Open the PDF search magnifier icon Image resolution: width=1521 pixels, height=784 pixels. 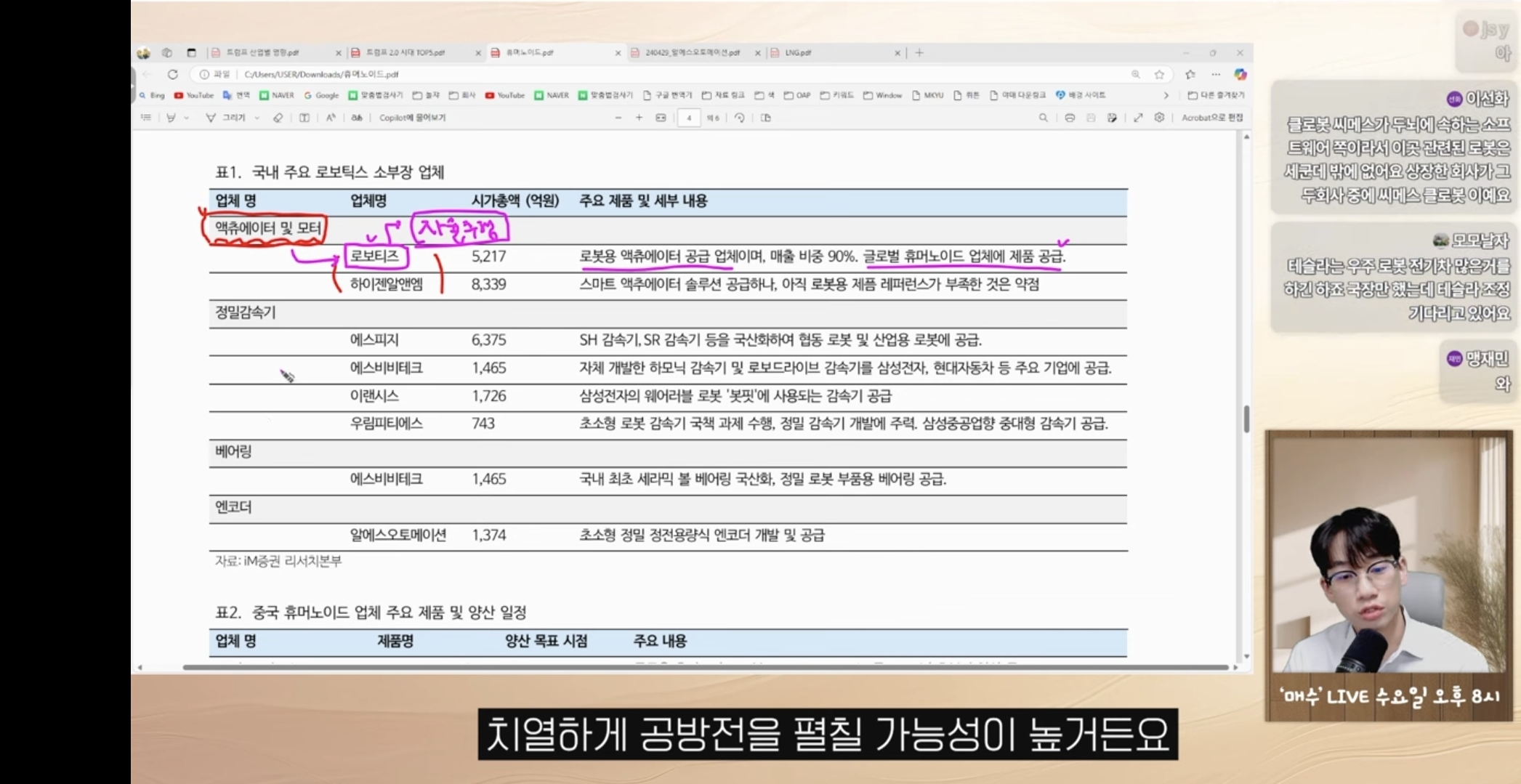[1043, 118]
